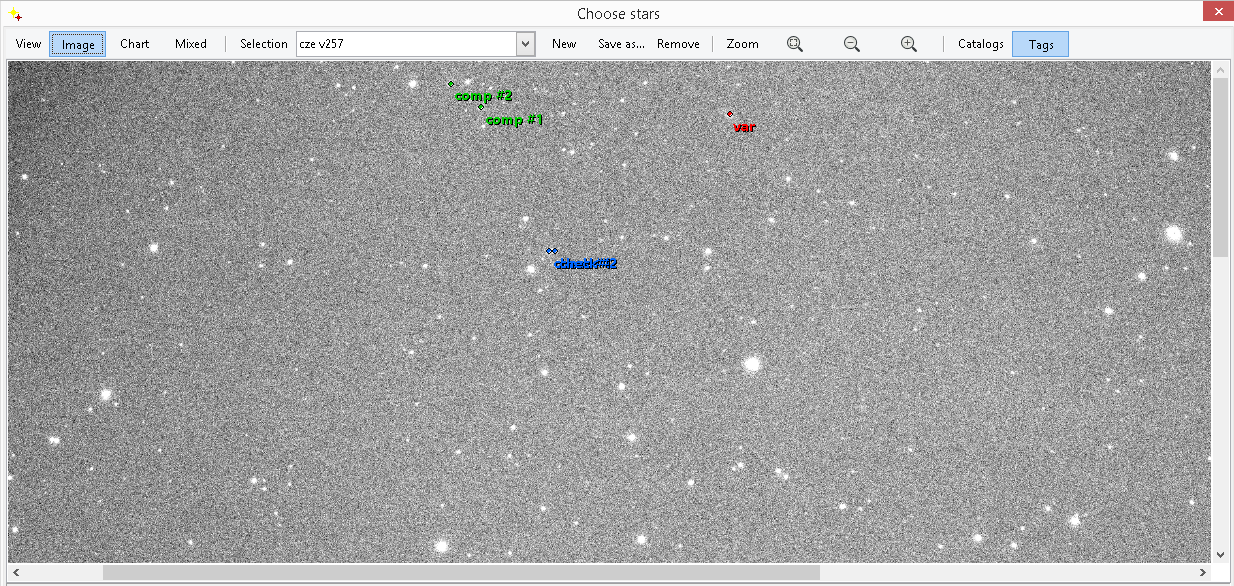Switch to Image view mode
1234x586 pixels.
(78, 44)
